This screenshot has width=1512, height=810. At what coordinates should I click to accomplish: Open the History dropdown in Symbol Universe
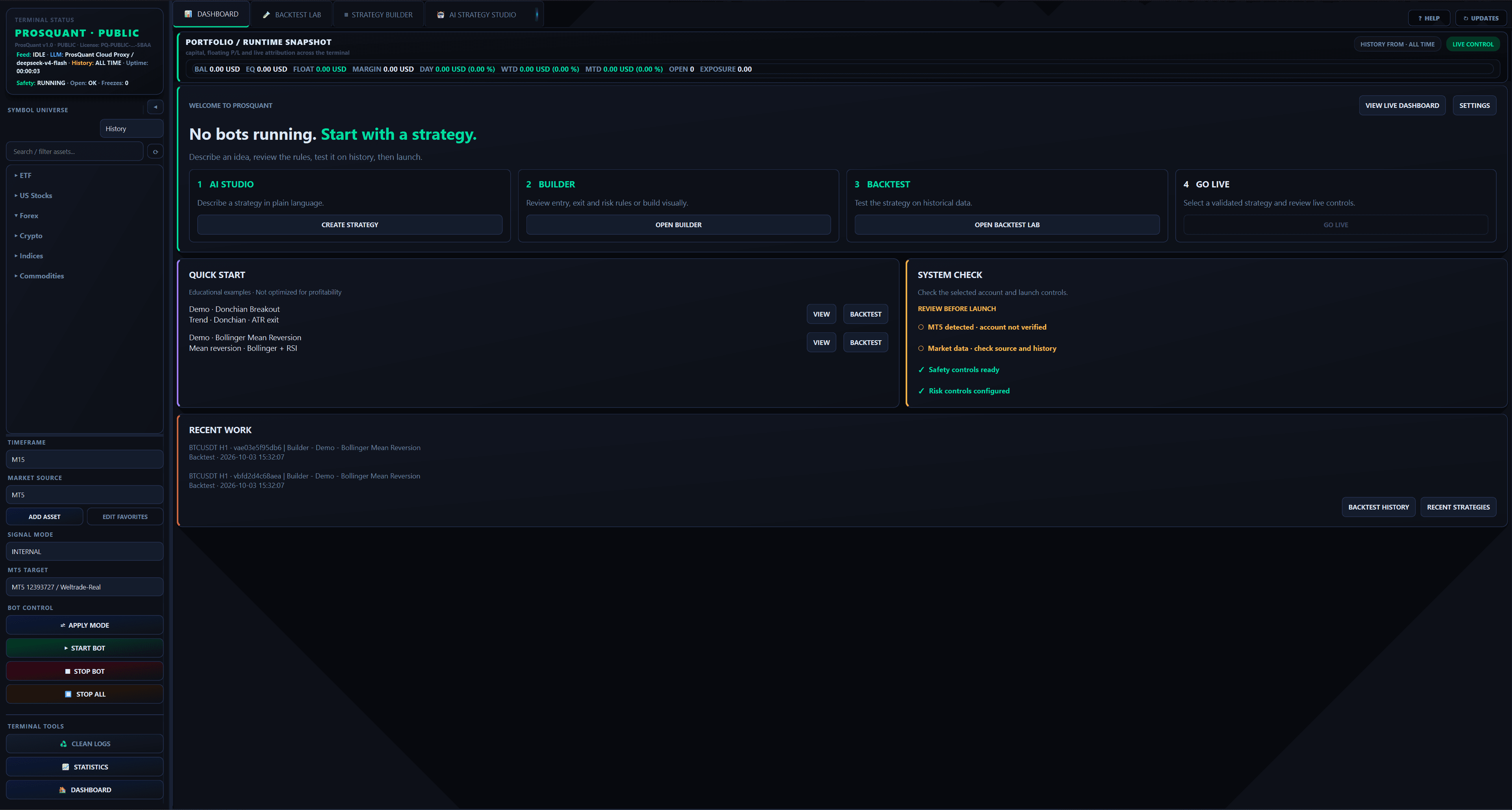[x=132, y=128]
